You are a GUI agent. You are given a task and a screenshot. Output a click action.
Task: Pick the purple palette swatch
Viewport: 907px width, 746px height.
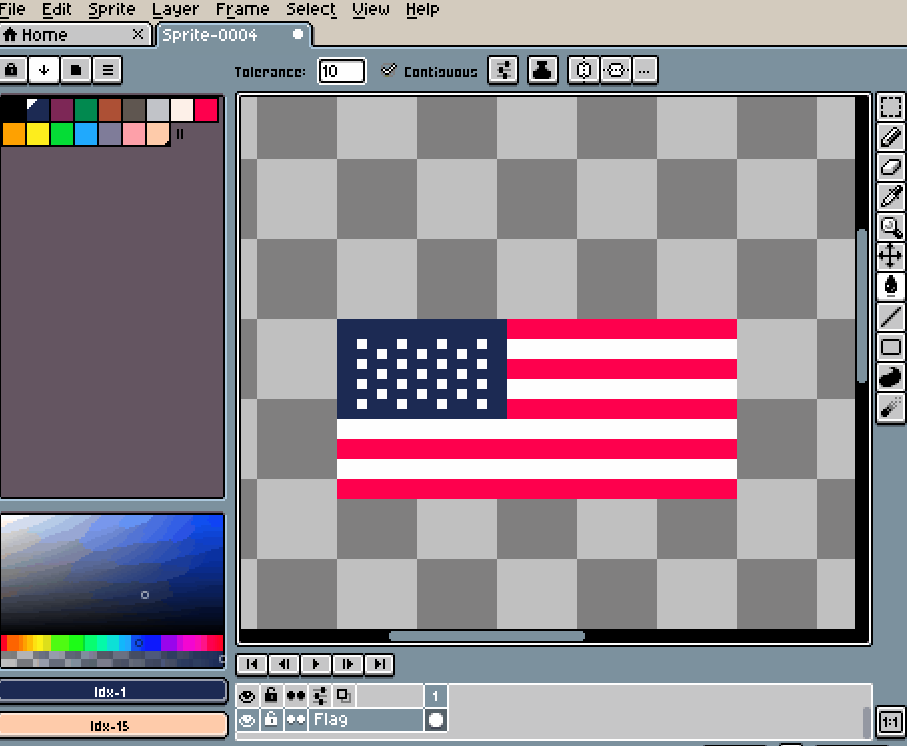[62, 110]
